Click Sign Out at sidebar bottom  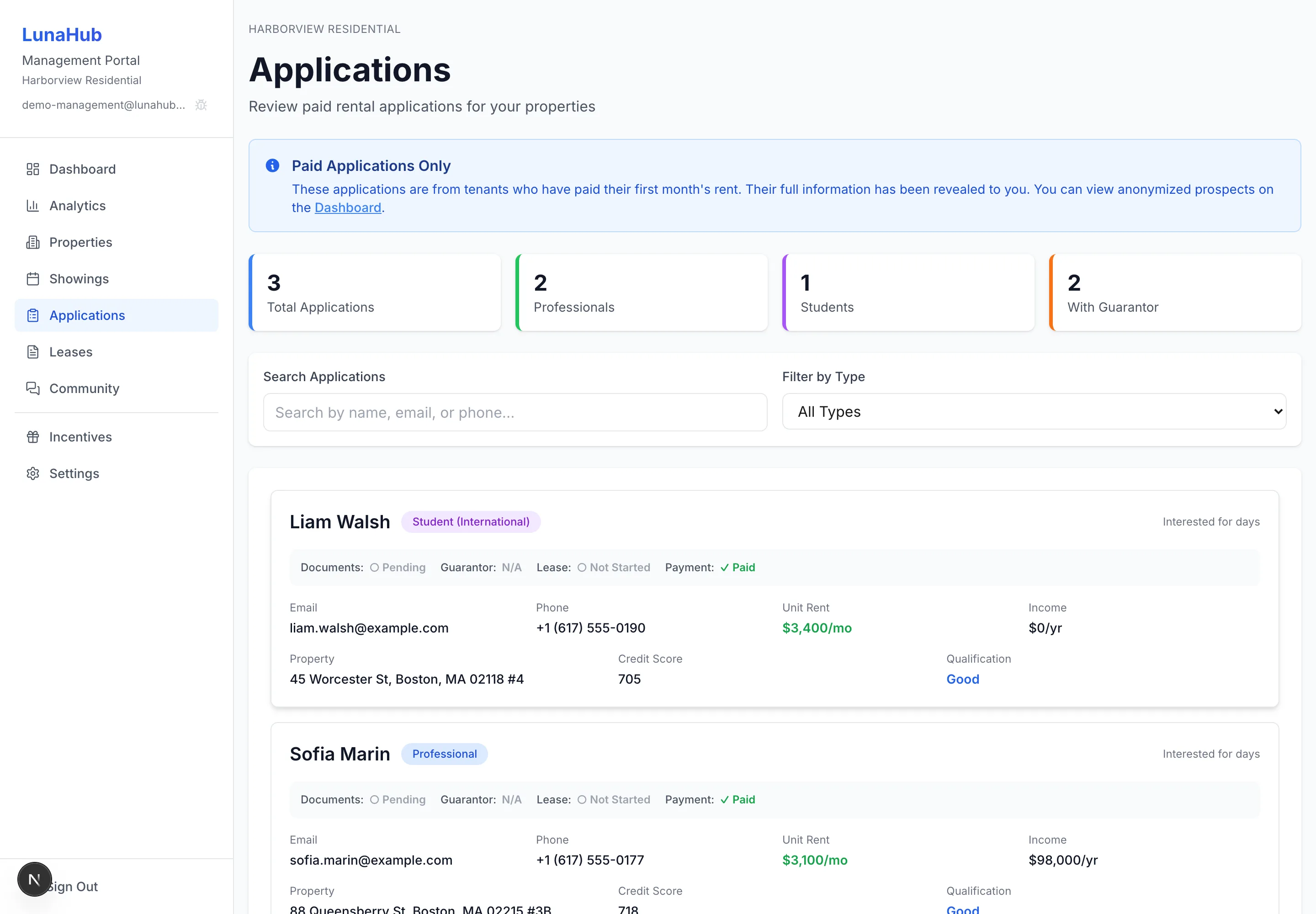(73, 887)
